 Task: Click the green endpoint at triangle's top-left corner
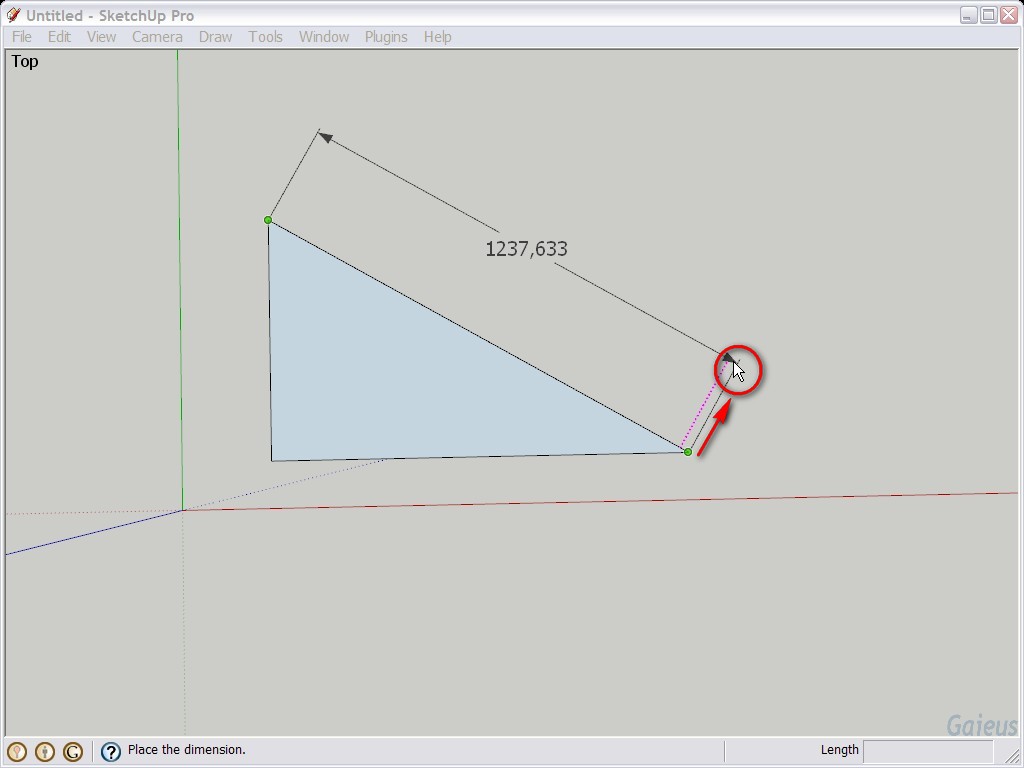[268, 220]
